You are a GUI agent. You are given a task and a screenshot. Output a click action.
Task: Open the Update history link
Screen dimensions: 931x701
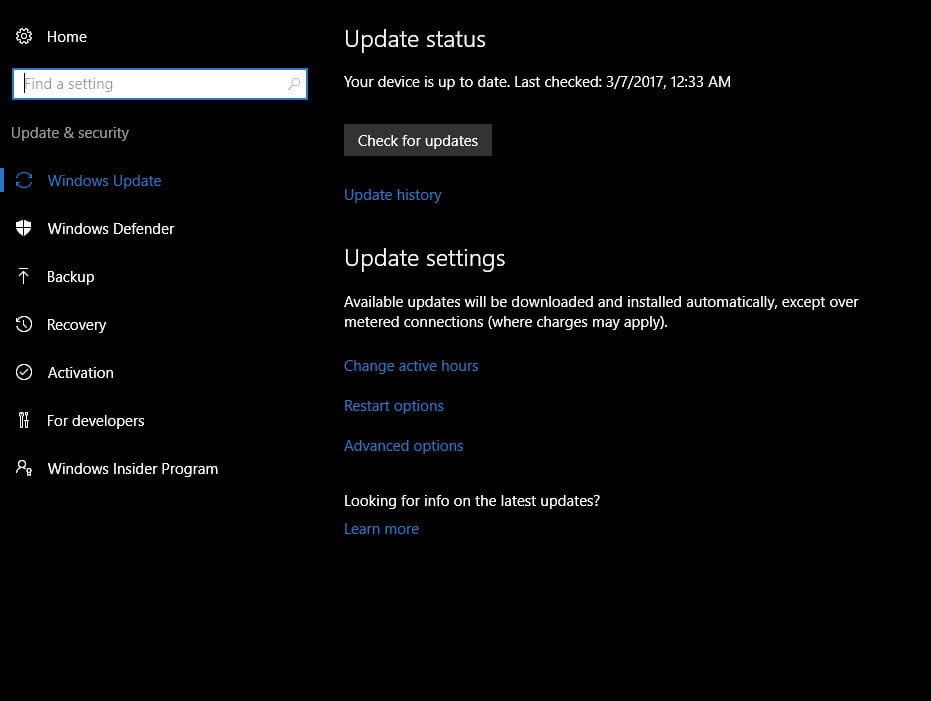[x=392, y=195]
